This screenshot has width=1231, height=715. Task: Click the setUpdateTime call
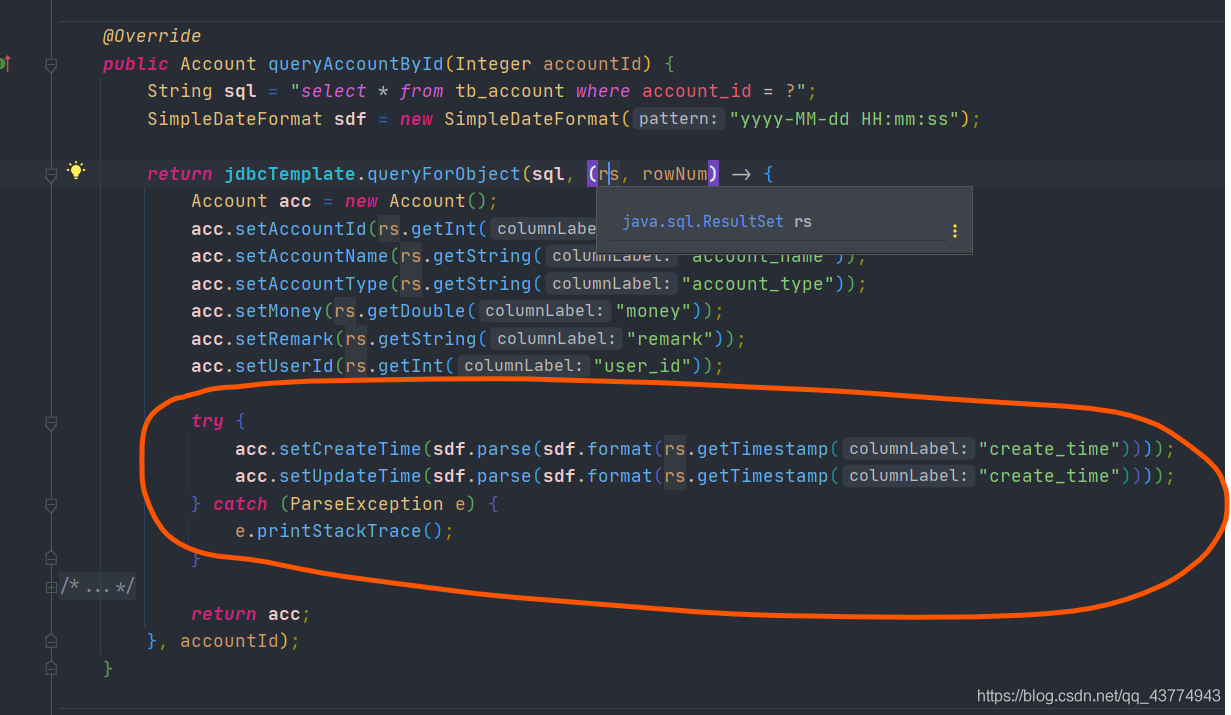point(350,476)
